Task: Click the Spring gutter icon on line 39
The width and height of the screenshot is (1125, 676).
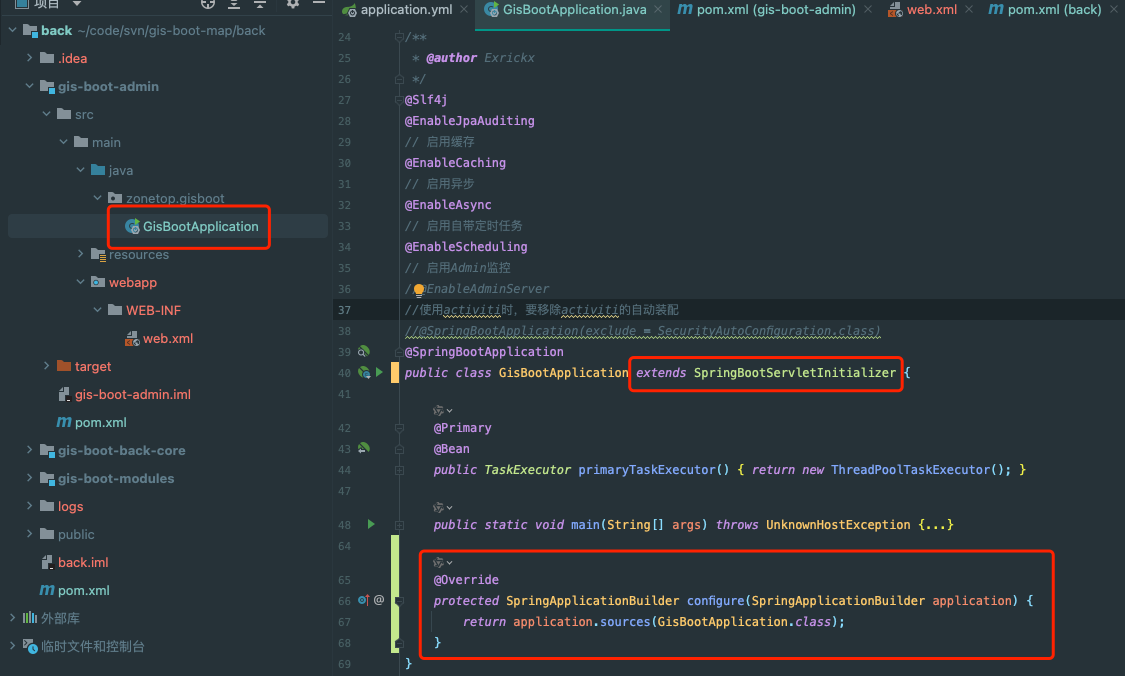Action: pyautogui.click(x=364, y=351)
